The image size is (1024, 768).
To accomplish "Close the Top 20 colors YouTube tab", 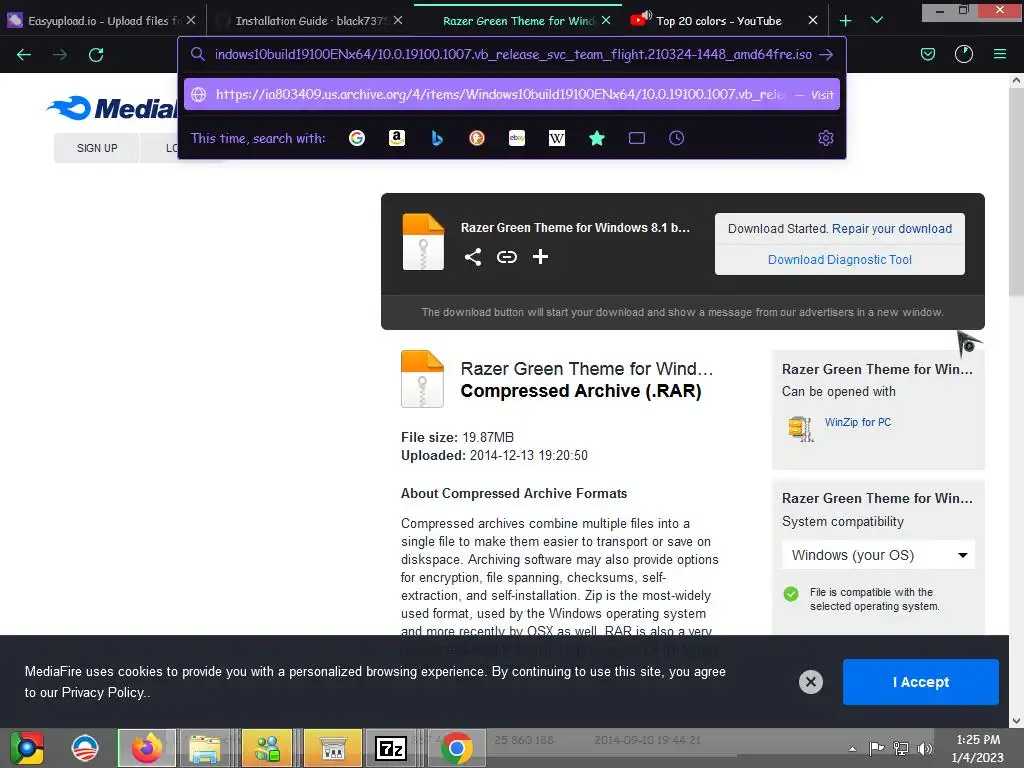I will click(x=813, y=21).
